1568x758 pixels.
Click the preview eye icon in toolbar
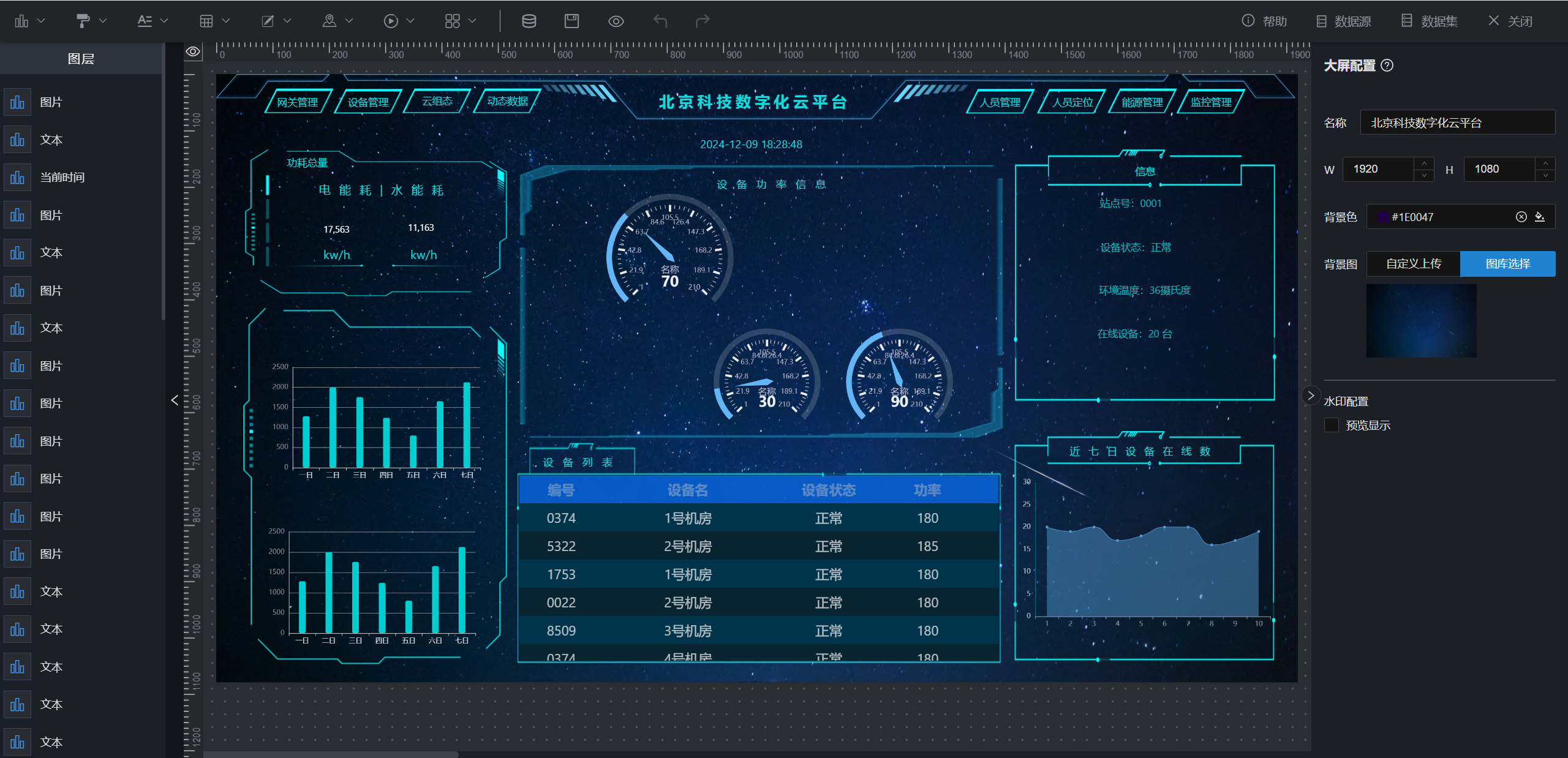click(x=616, y=21)
